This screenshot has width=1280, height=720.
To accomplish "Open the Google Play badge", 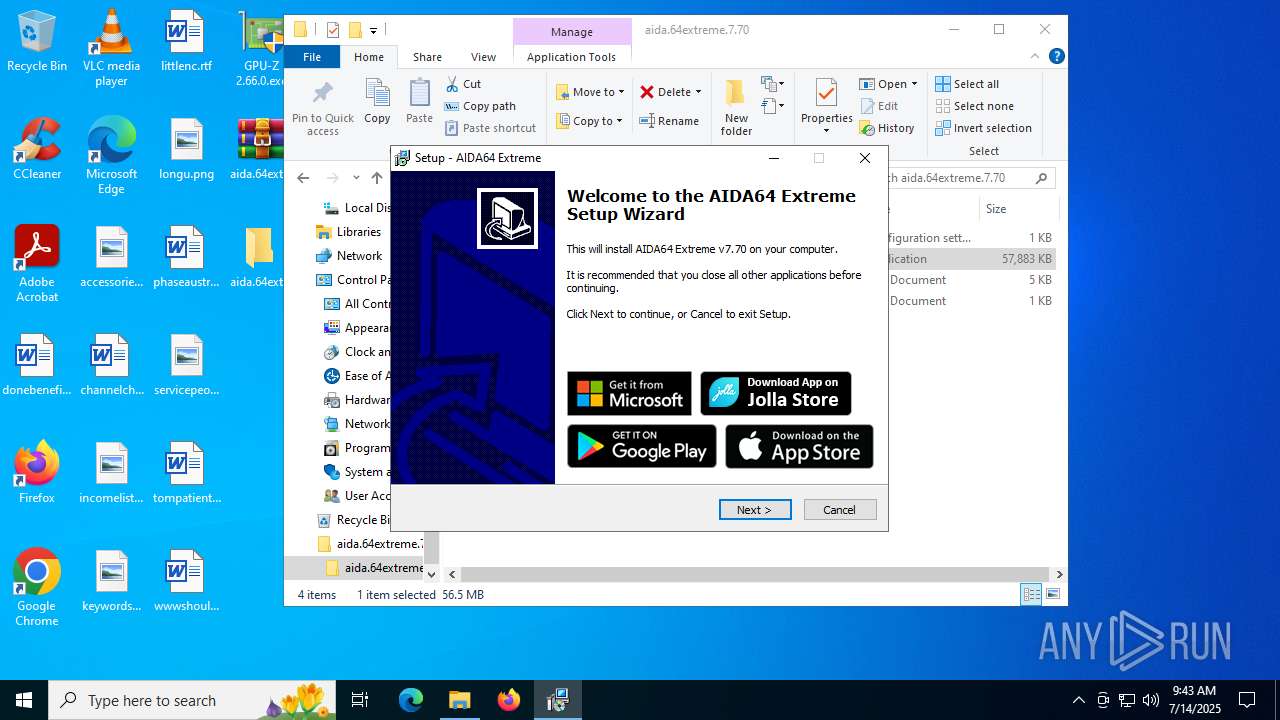I will pos(642,446).
